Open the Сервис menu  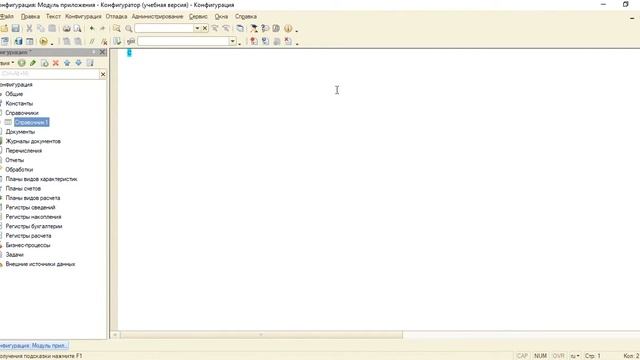click(x=198, y=16)
